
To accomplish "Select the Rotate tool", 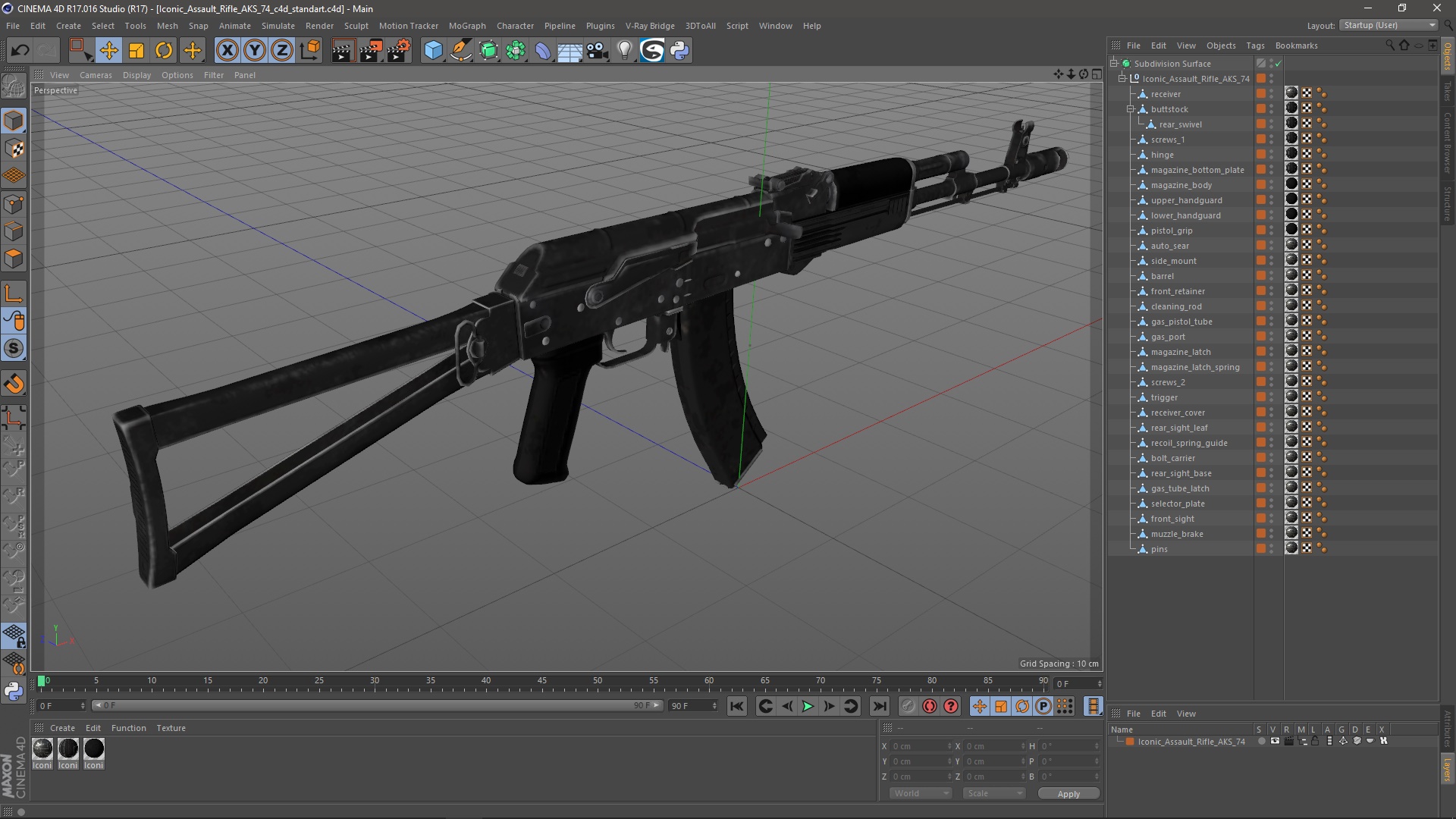I will tap(164, 51).
